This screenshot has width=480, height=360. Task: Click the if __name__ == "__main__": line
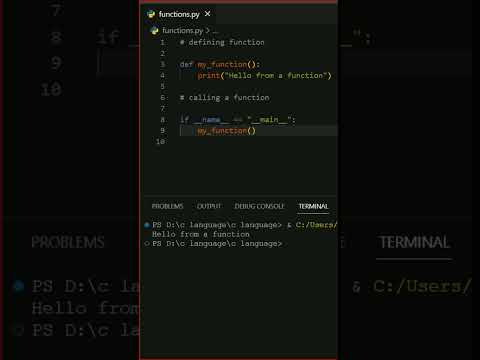click(237, 119)
